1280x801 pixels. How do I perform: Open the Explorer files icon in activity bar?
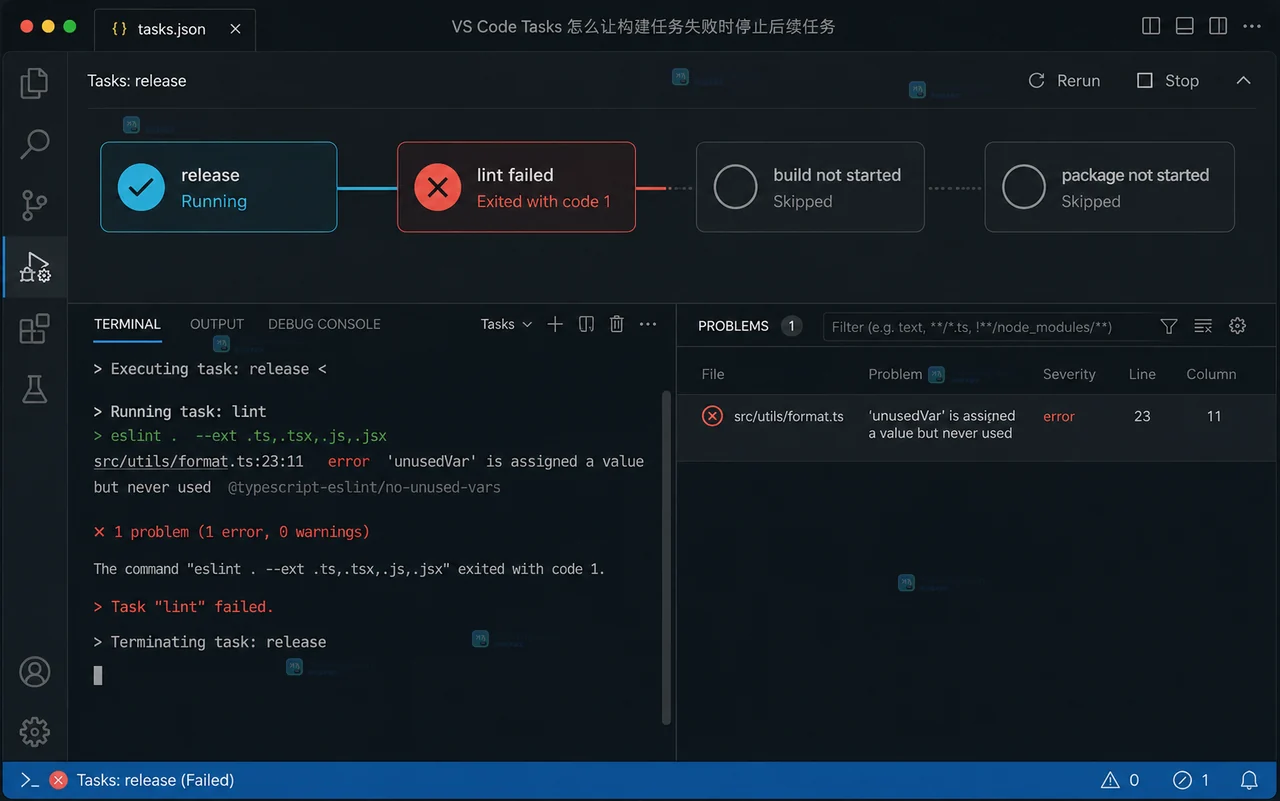click(34, 83)
